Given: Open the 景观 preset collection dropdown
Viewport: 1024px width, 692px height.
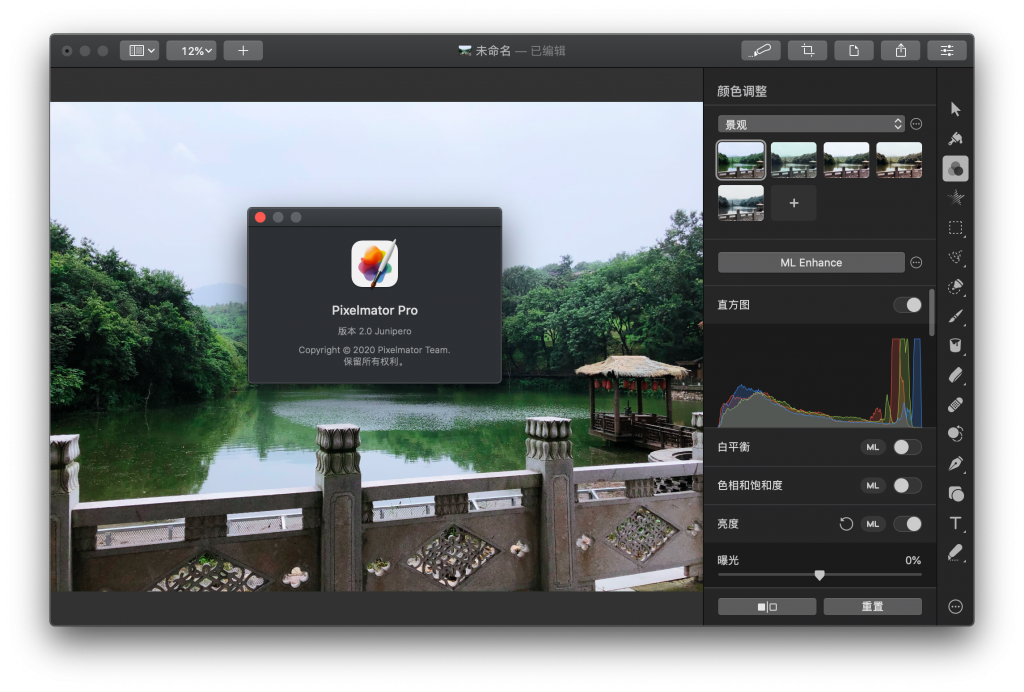Looking at the screenshot, I should pos(810,124).
